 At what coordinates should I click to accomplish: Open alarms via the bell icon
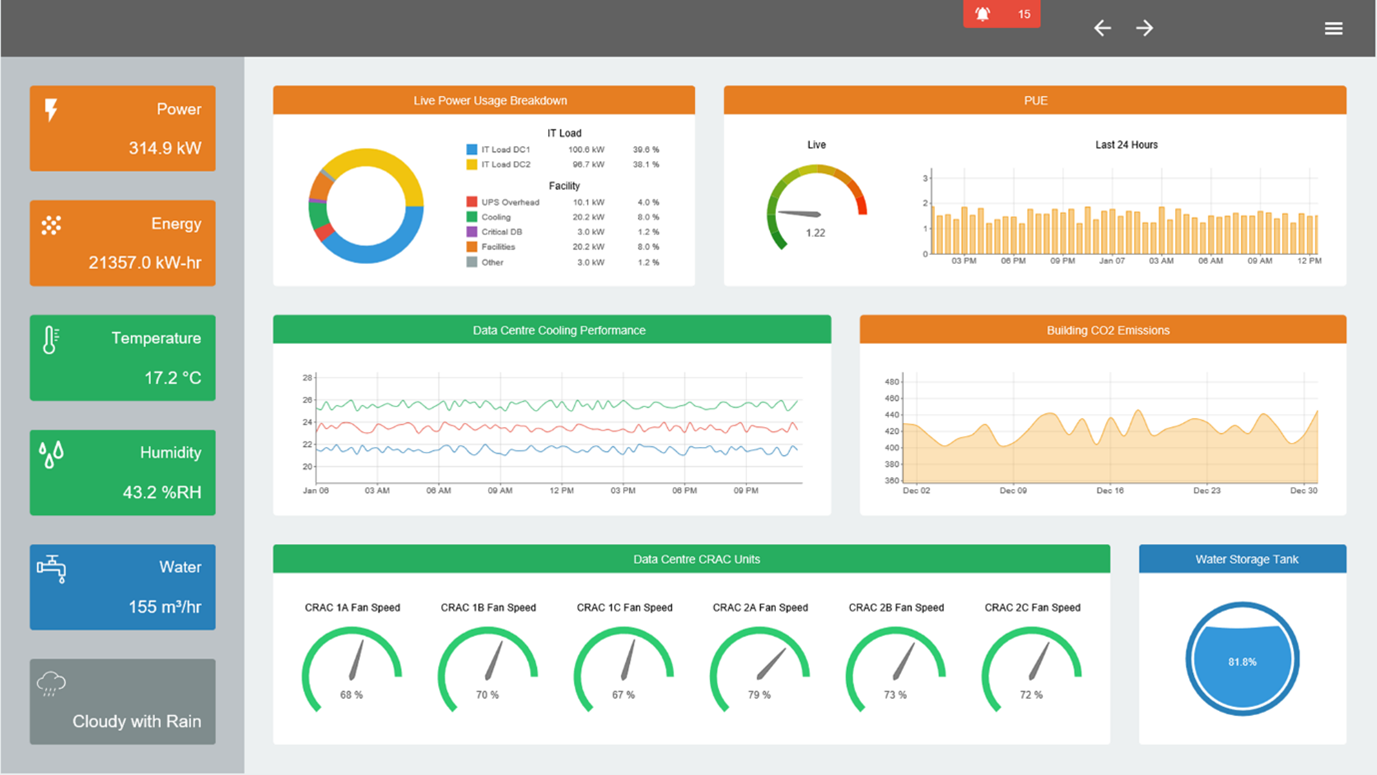pos(983,14)
